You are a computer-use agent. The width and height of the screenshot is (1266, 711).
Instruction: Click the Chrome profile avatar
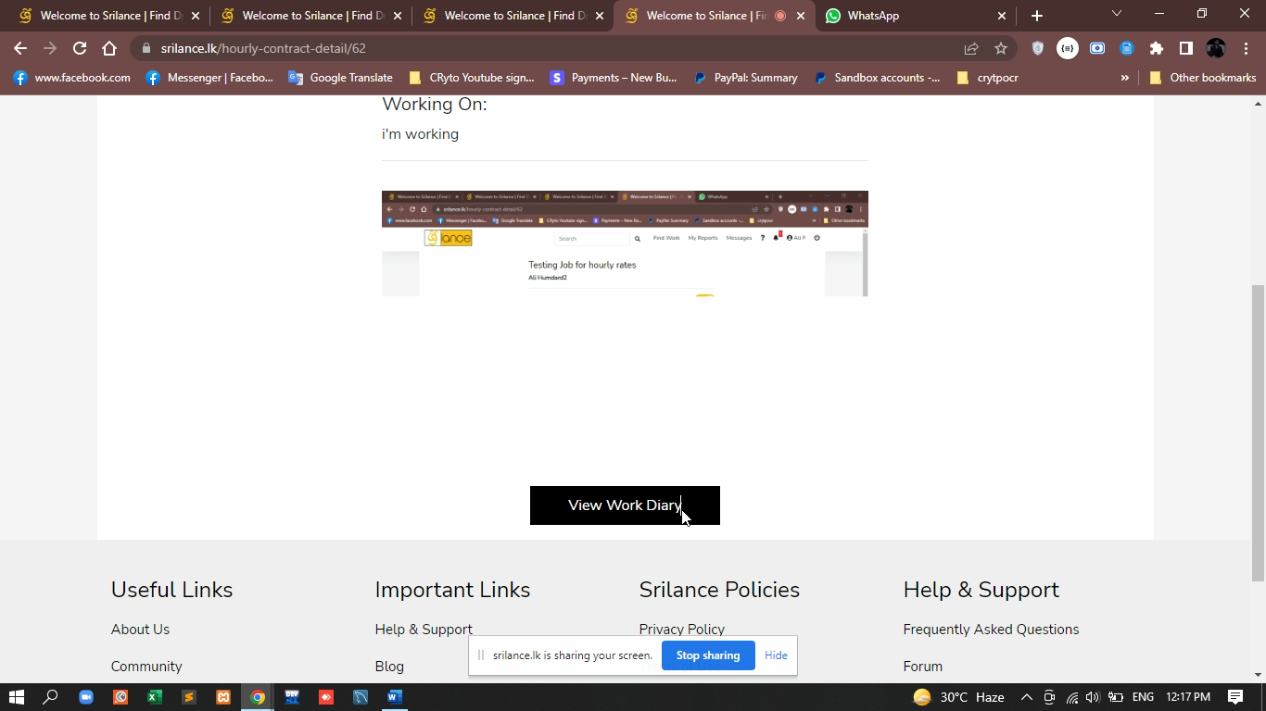click(1216, 48)
